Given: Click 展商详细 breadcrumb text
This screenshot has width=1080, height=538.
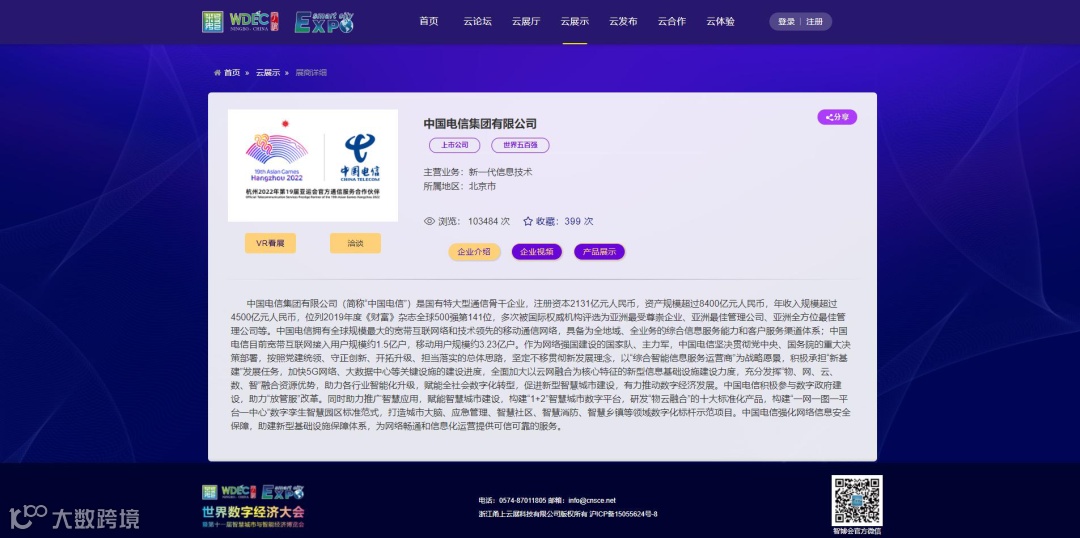Looking at the screenshot, I should coord(311,72).
